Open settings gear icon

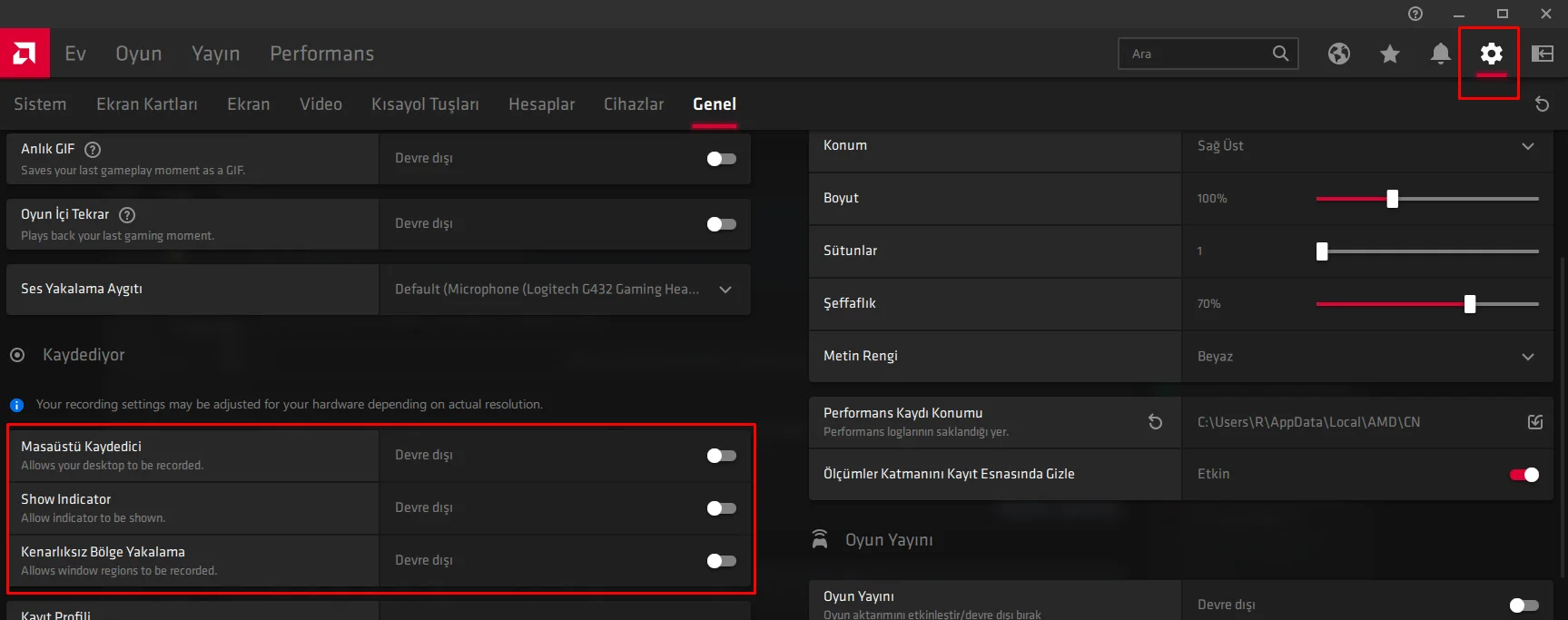coord(1491,54)
